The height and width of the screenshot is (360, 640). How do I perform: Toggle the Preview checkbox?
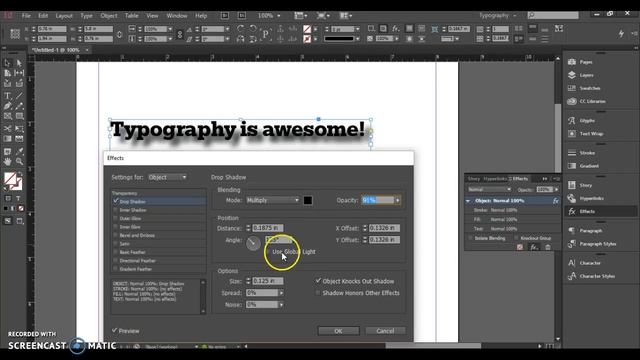point(115,330)
